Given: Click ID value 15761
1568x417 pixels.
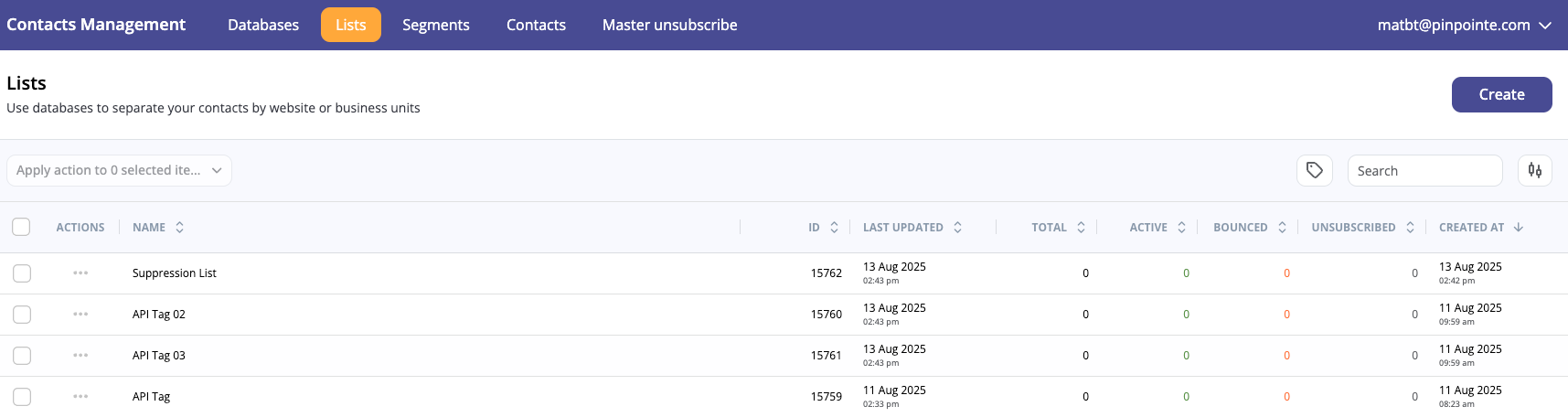Looking at the screenshot, I should click(827, 356).
